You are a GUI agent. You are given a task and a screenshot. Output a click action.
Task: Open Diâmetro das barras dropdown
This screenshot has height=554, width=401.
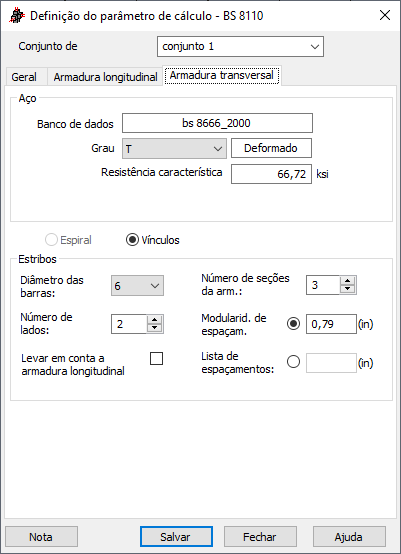137,285
